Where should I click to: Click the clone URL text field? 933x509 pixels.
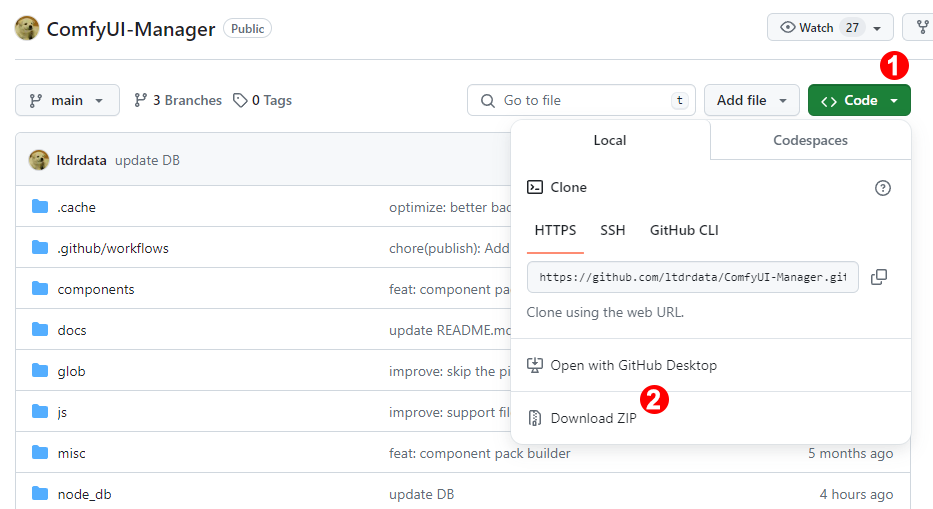[693, 277]
